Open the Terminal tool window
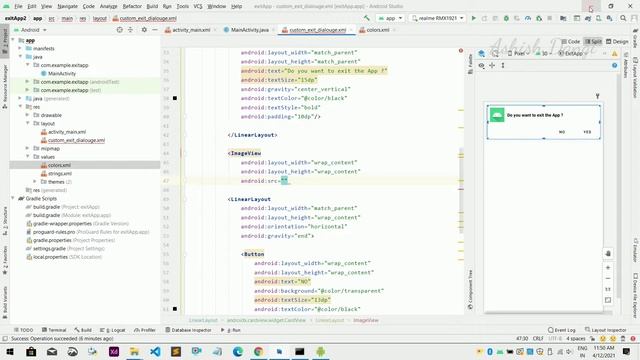The width and height of the screenshot is (640, 360). 54,330
